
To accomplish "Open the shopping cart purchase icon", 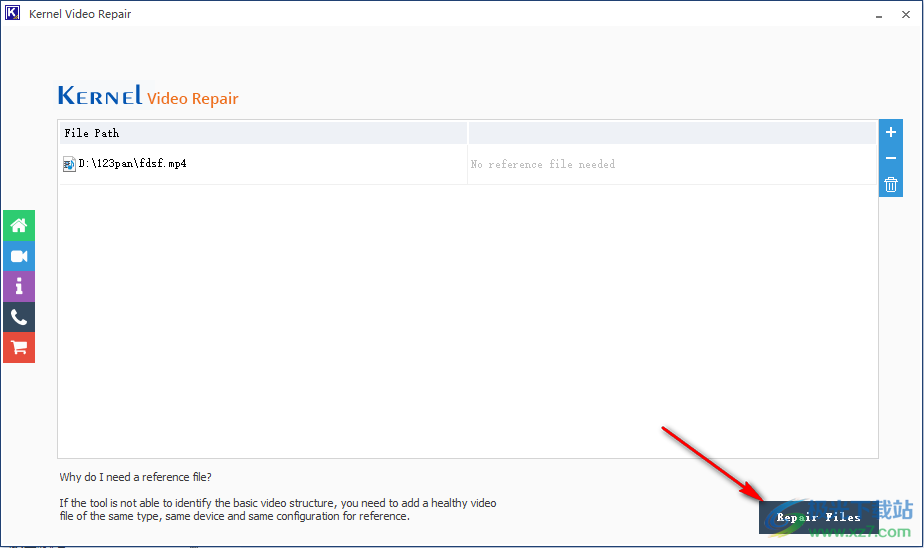I will pos(19,348).
